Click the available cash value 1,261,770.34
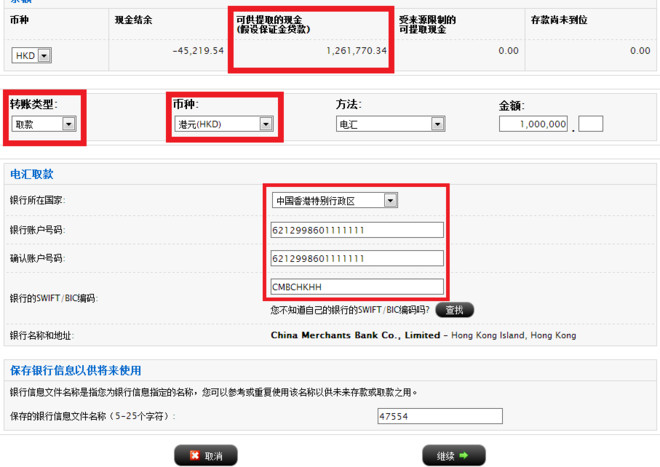Screen dimensions: 660x467 357,51
